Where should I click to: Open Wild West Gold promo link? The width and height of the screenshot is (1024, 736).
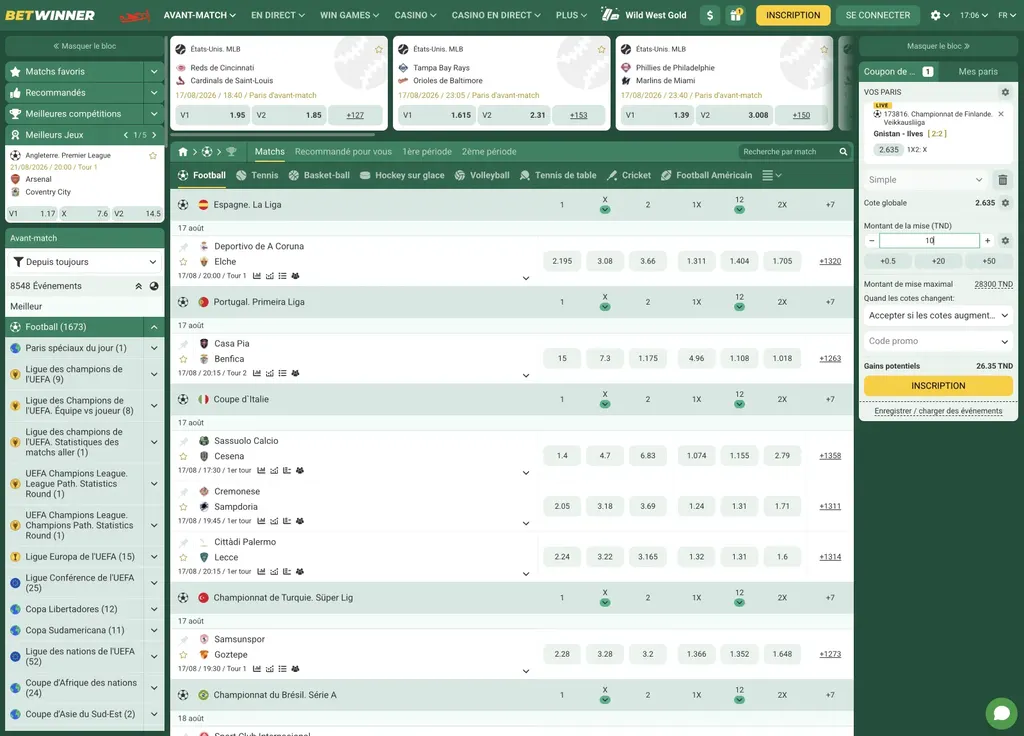pyautogui.click(x=643, y=15)
